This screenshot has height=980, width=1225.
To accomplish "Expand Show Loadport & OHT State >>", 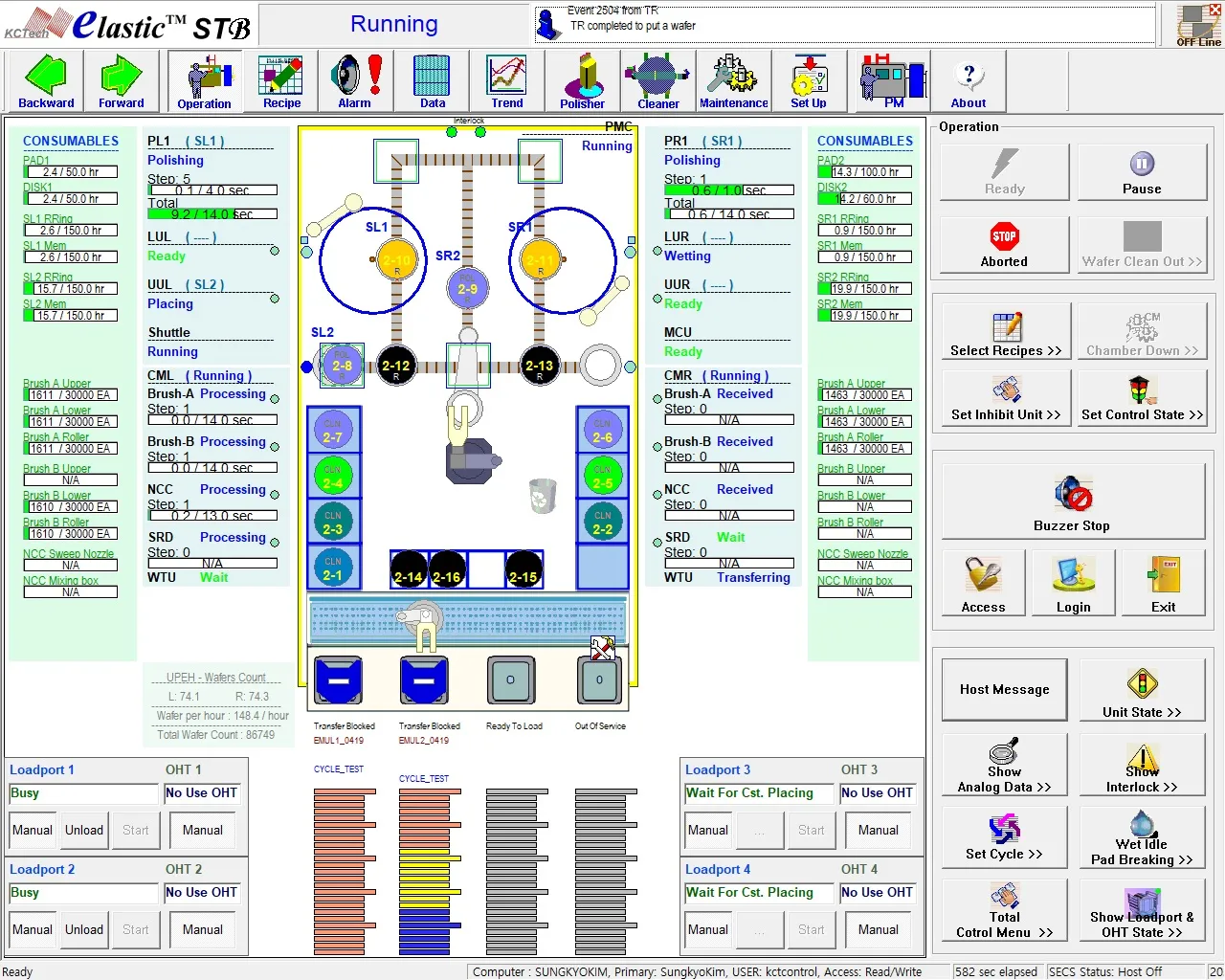I will (x=1142, y=910).
